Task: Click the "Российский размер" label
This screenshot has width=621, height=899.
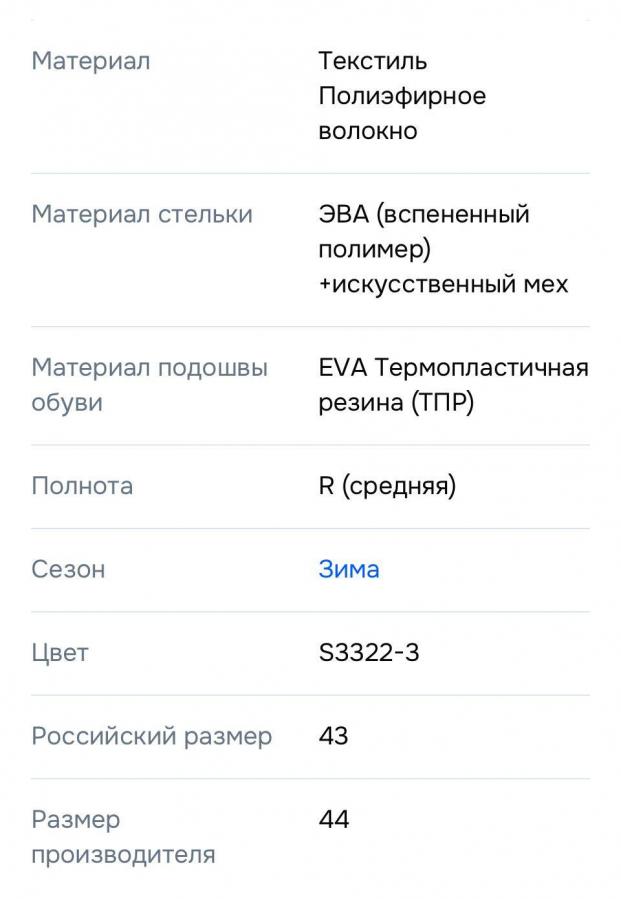Action: pos(152,736)
